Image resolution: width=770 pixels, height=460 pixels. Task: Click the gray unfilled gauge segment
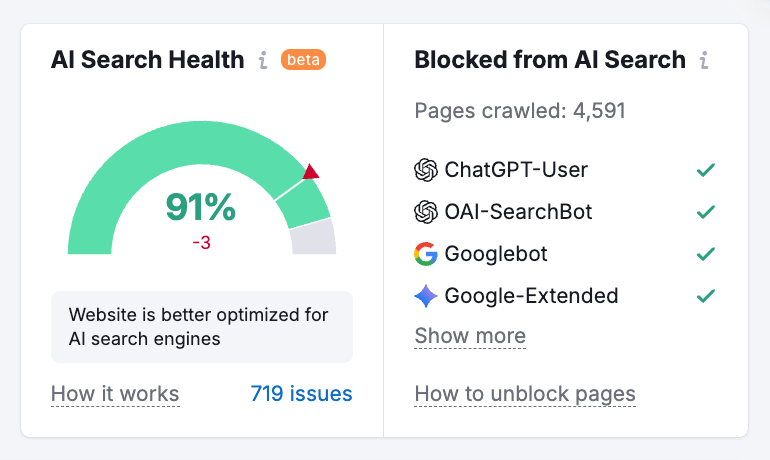pos(314,238)
